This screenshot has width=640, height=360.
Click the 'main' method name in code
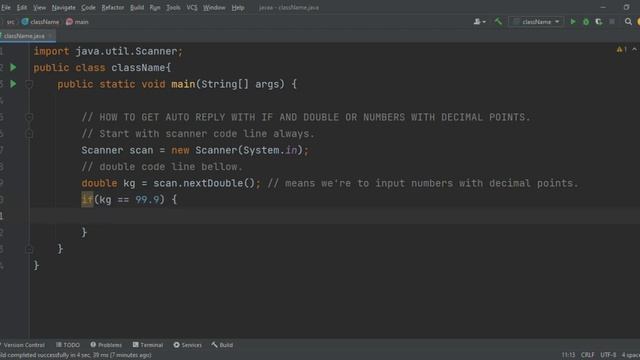coord(183,84)
